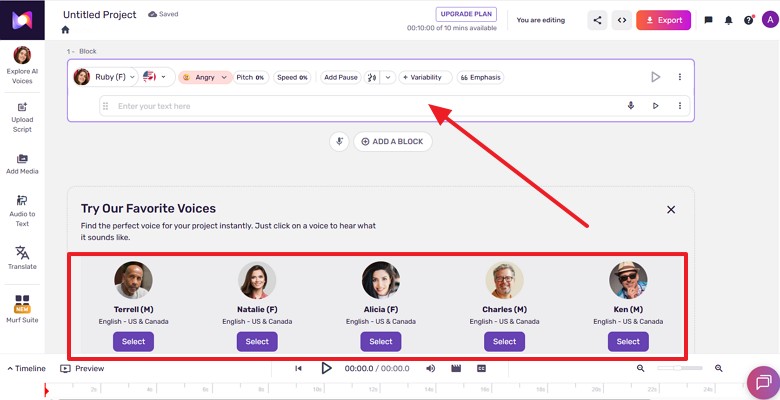
Task: Click the Variability button
Action: pos(425,78)
